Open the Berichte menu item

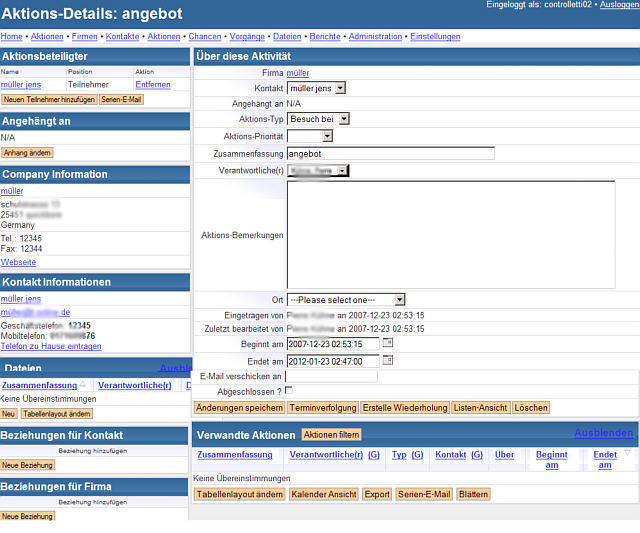pyautogui.click(x=325, y=37)
